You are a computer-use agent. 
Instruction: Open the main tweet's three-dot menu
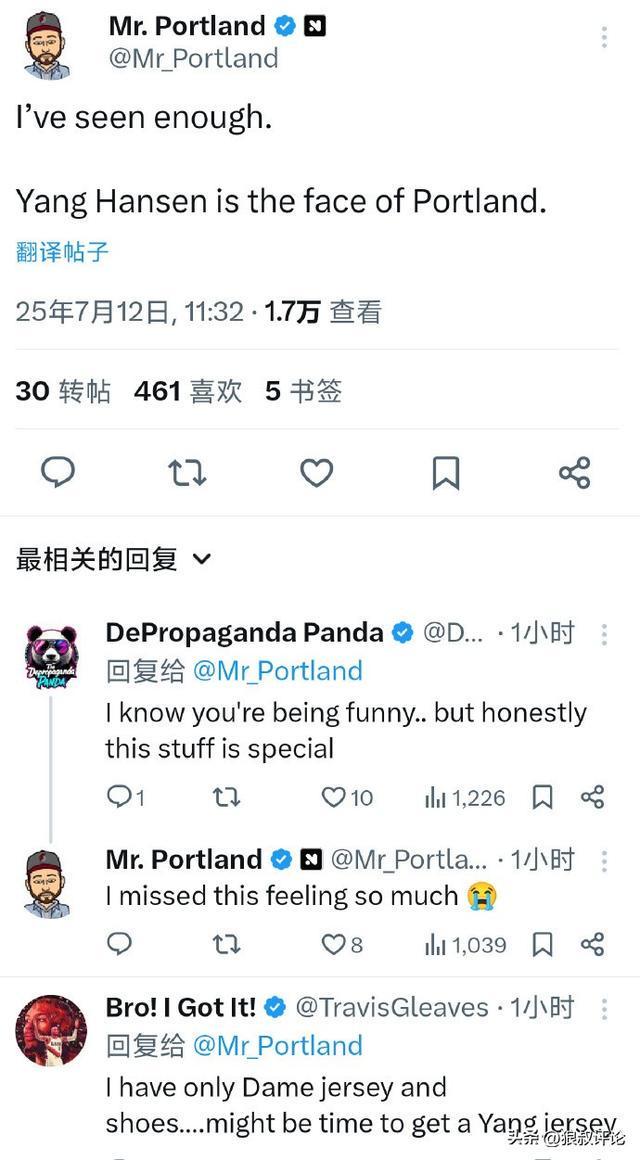(x=604, y=37)
